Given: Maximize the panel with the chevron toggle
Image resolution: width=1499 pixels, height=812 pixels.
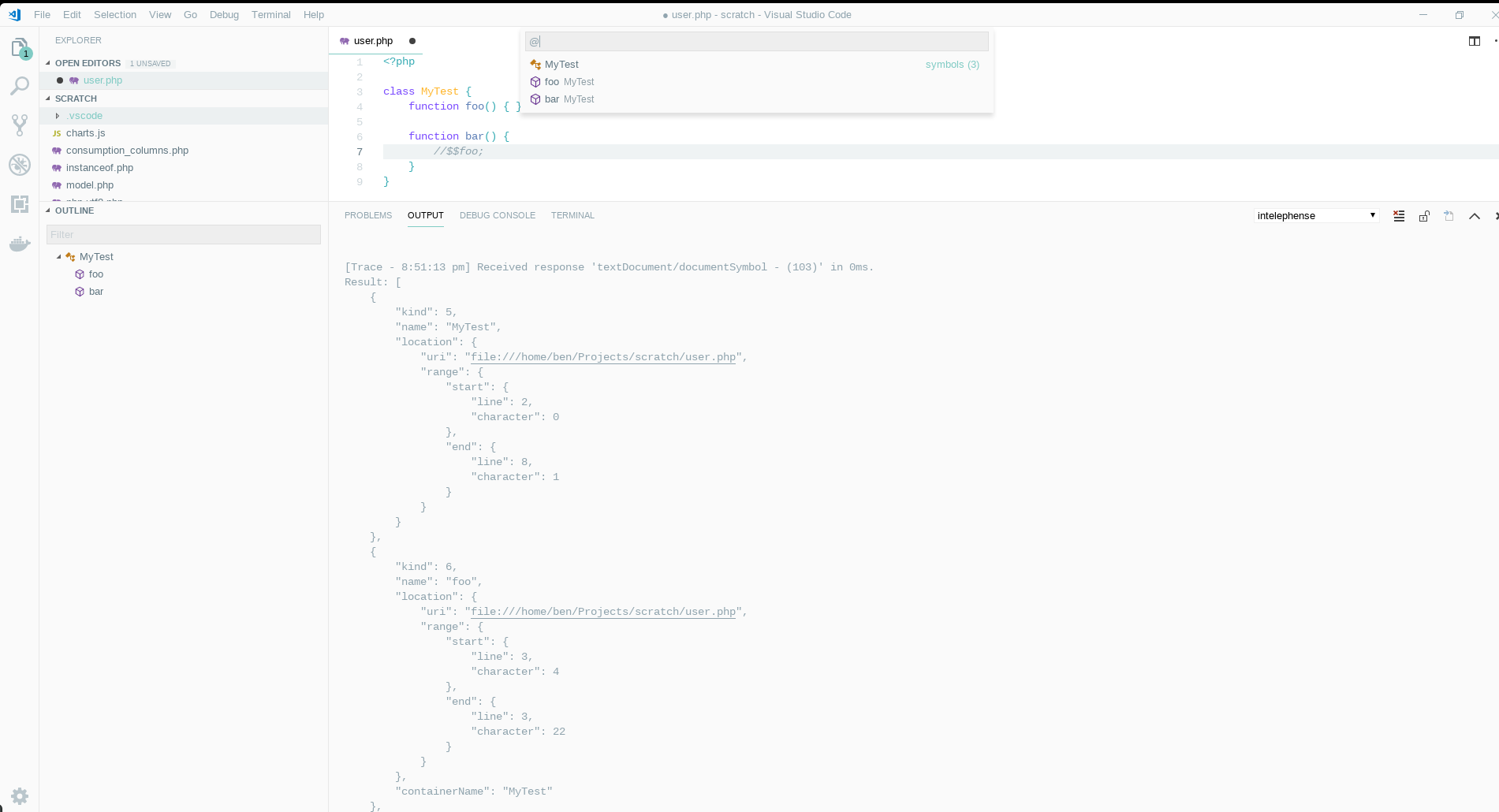Looking at the screenshot, I should [1475, 215].
